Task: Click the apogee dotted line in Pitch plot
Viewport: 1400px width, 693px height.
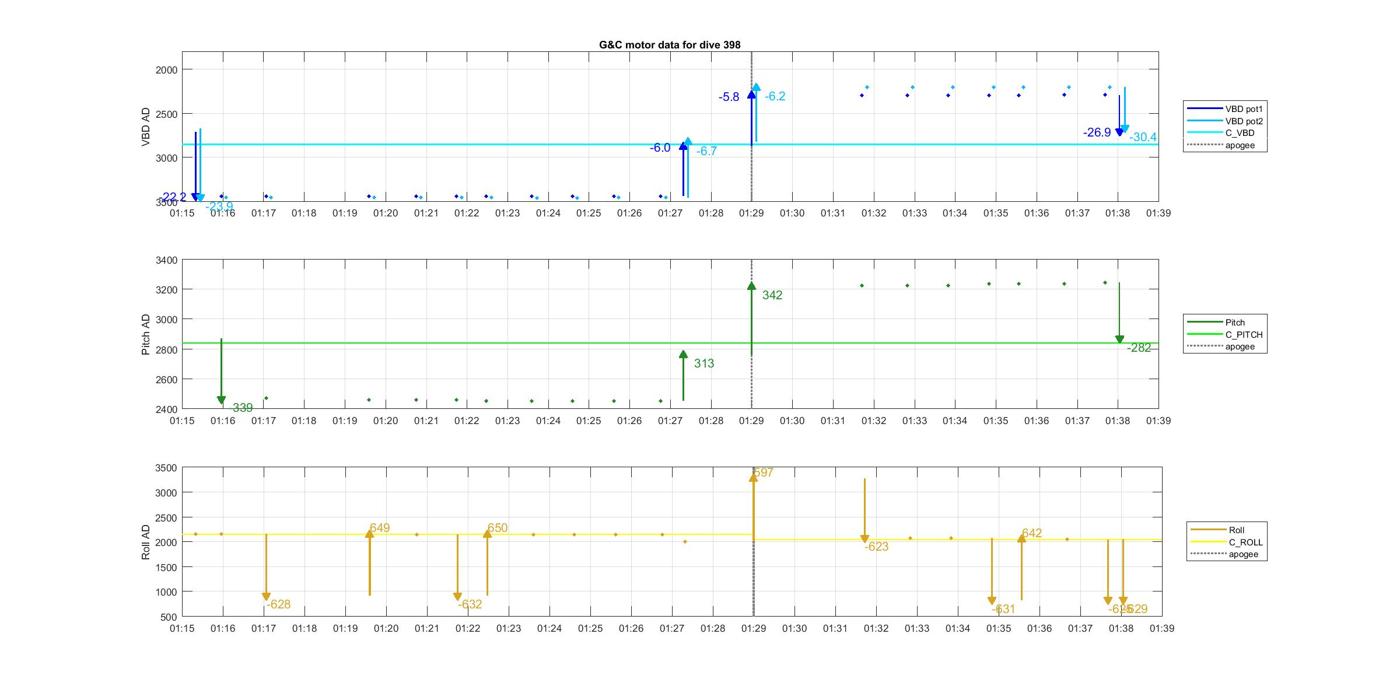Action: pos(752,335)
